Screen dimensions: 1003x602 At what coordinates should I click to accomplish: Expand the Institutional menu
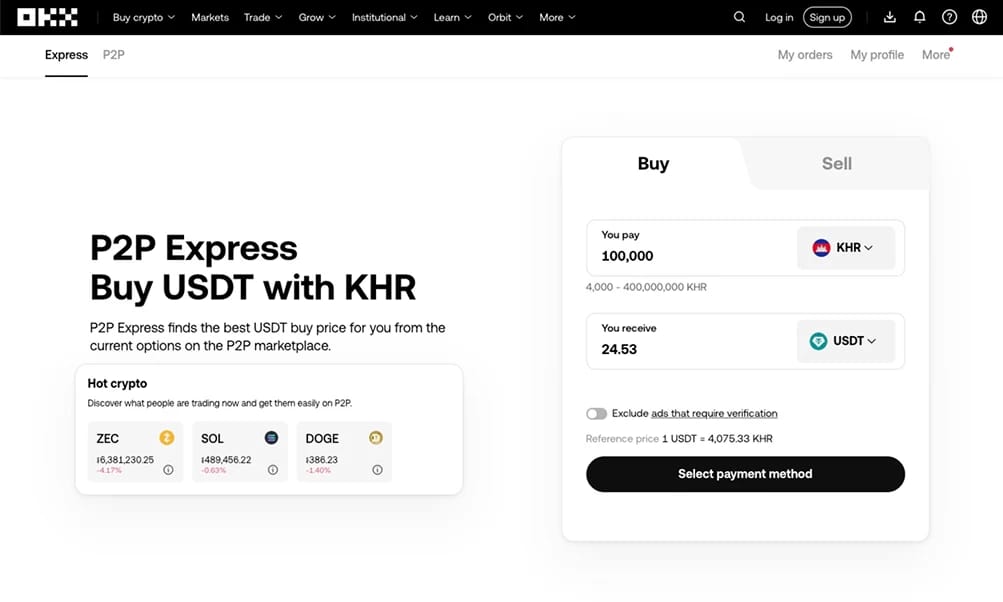pyautogui.click(x=384, y=17)
